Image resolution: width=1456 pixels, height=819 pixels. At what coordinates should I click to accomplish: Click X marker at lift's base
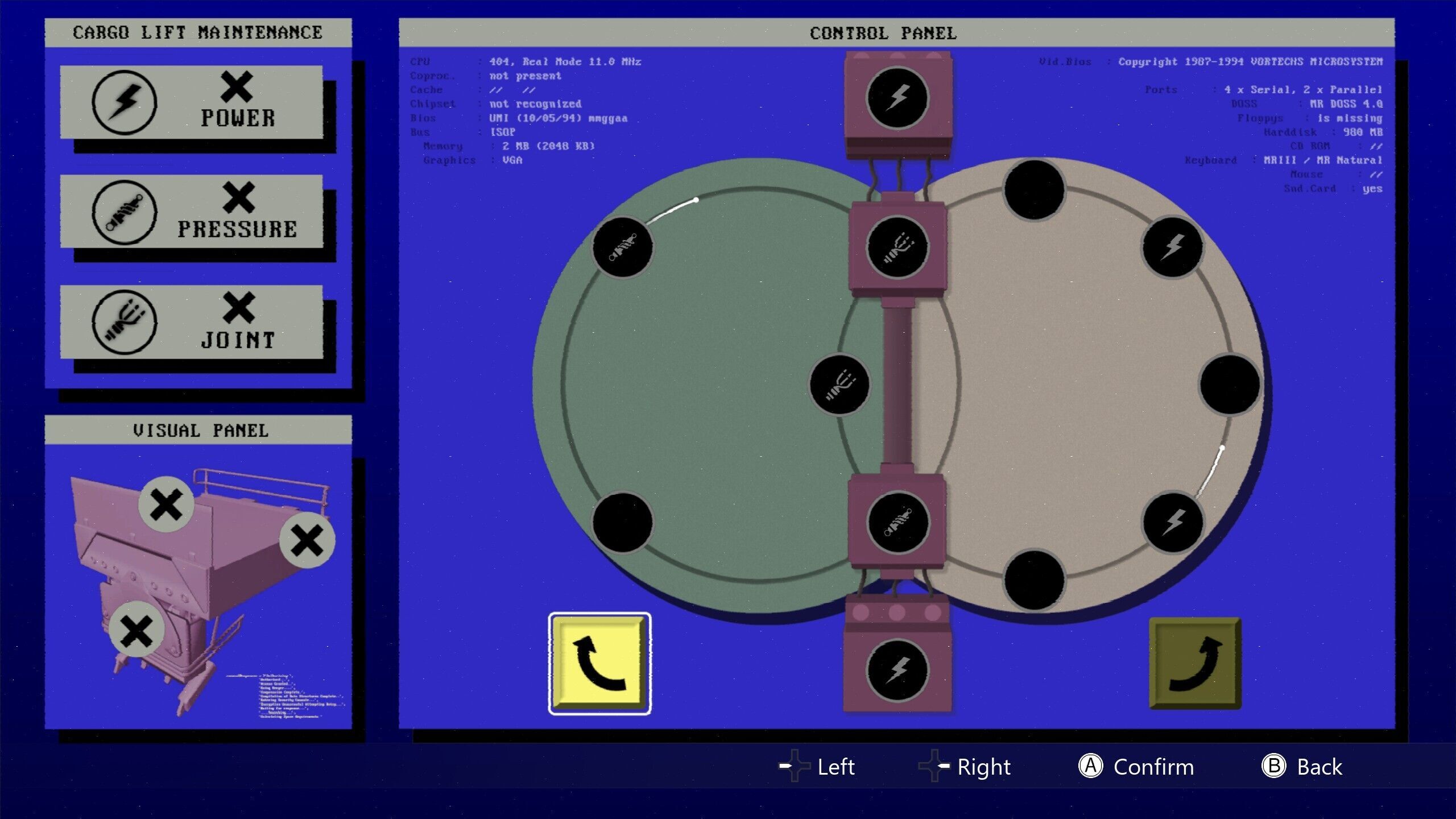[x=136, y=630]
